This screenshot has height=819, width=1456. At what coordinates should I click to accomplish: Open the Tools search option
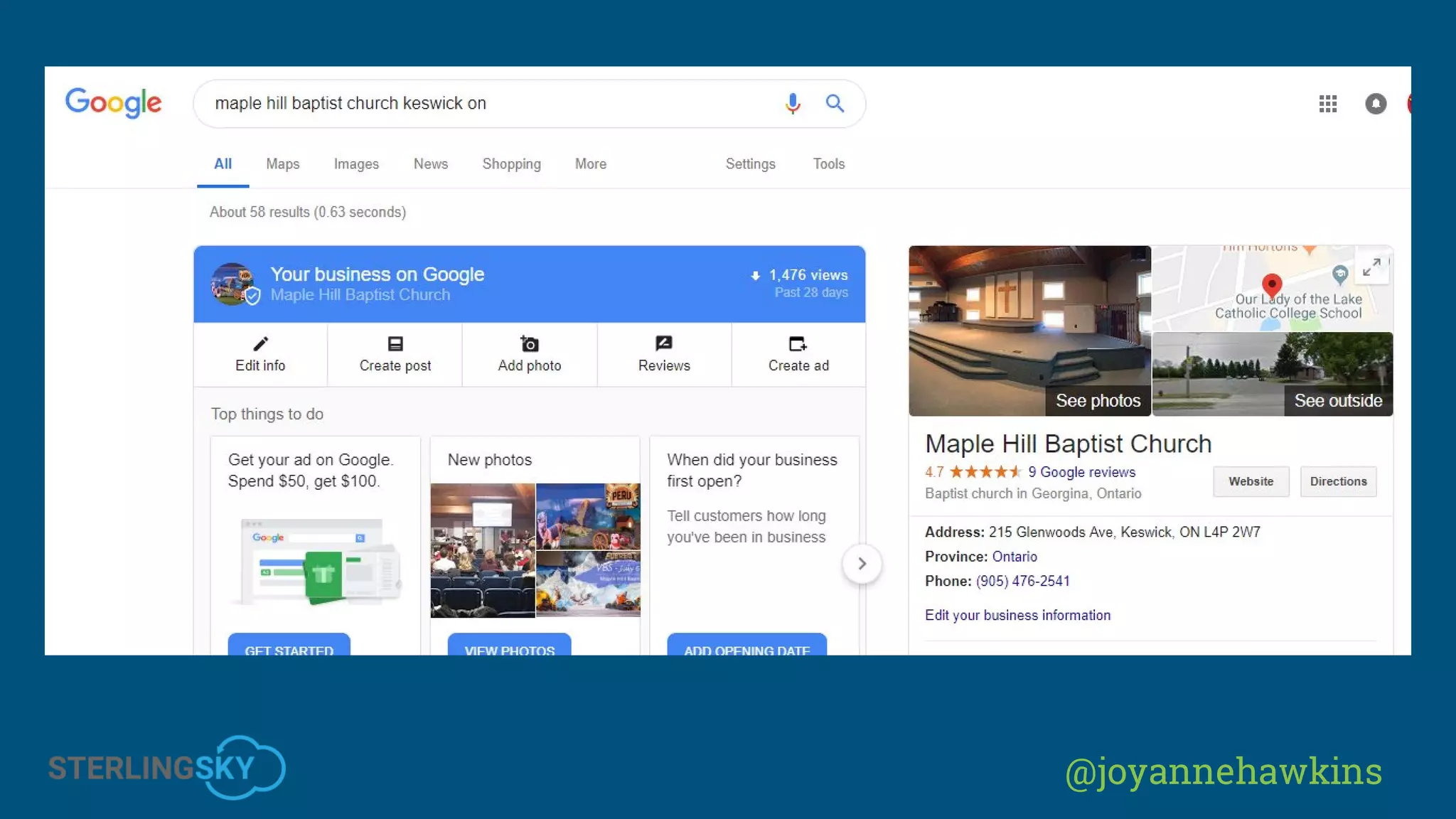point(828,164)
